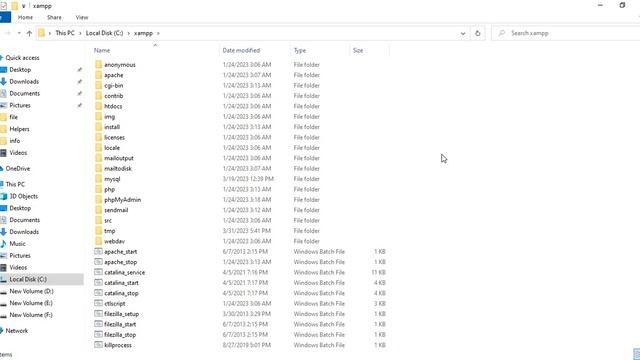
Task: Select New Volume (F:) drive
Action: pos(31,315)
